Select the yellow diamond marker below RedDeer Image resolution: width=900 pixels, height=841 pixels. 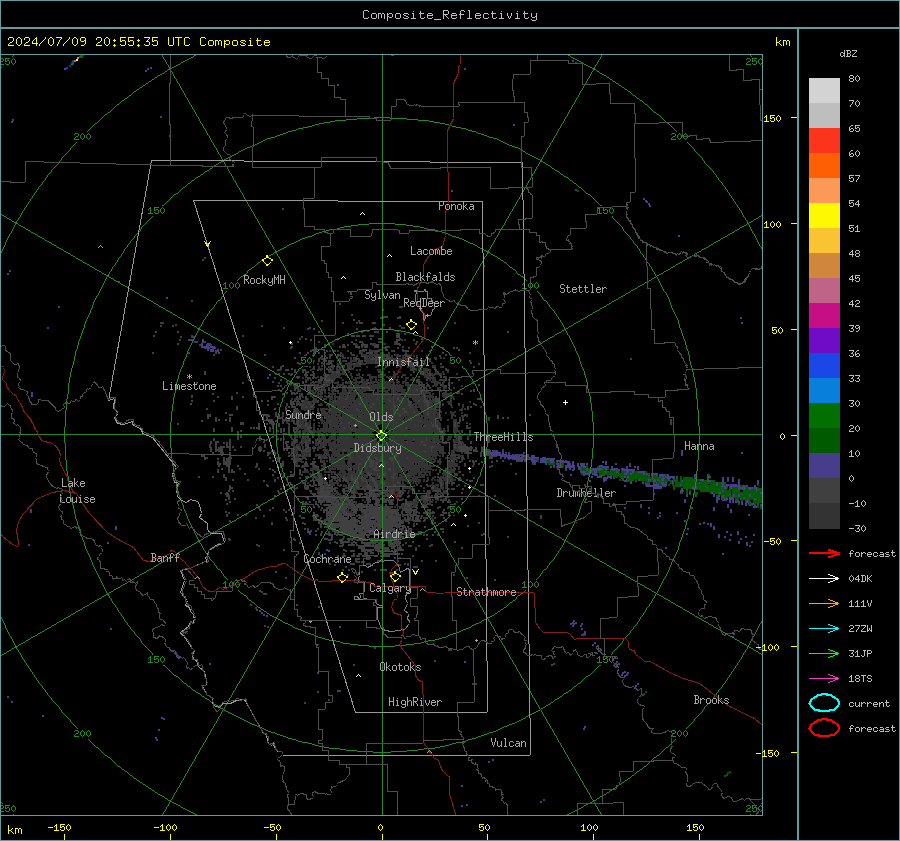pyautogui.click(x=411, y=325)
